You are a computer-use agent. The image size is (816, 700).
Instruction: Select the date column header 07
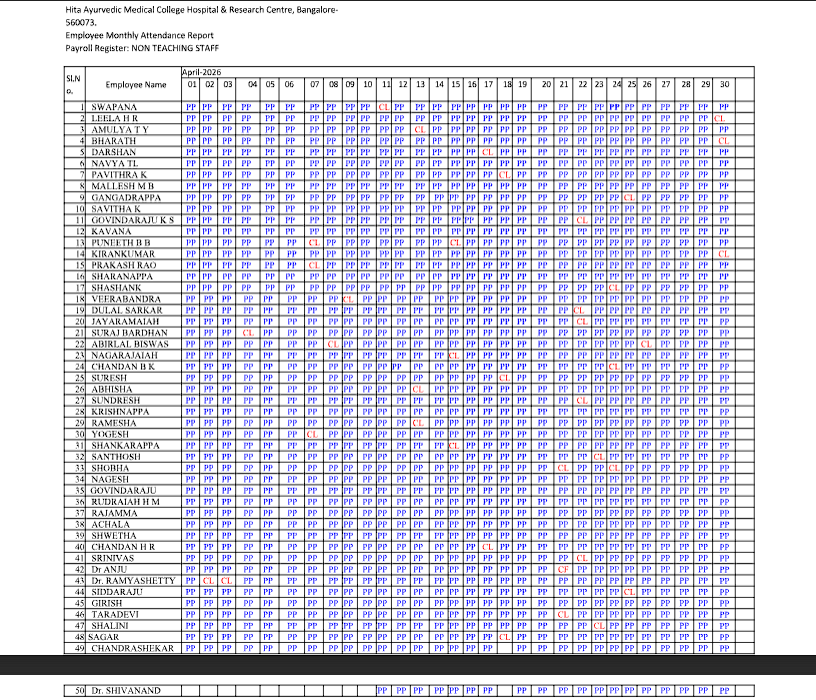(315, 84)
